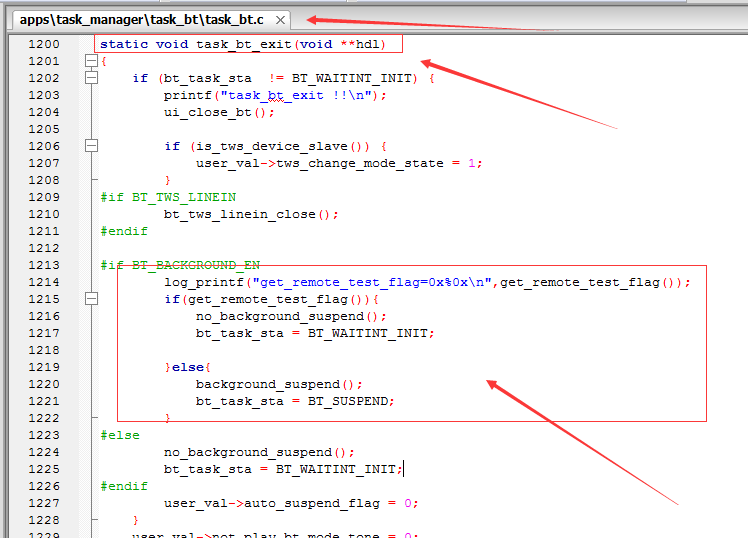Click line number 1200 in the margin
This screenshot has width=748, height=538.
point(44,44)
